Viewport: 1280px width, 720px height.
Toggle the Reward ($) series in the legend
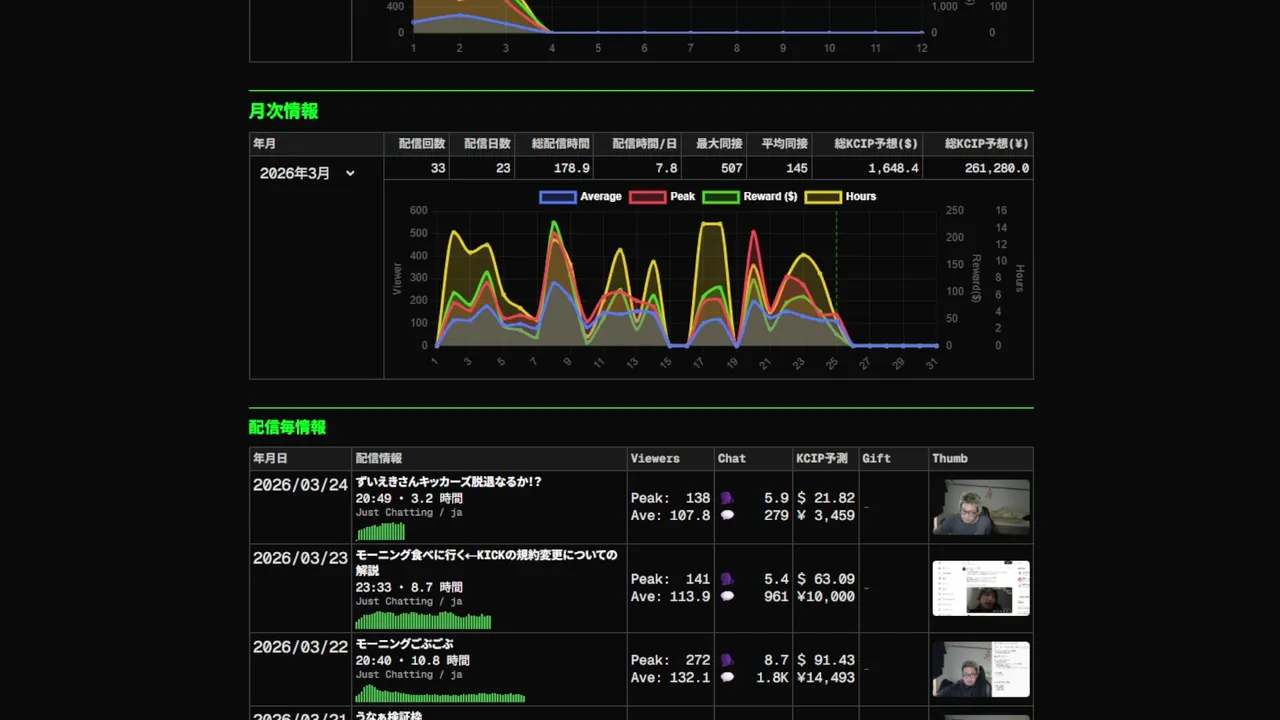coord(750,197)
